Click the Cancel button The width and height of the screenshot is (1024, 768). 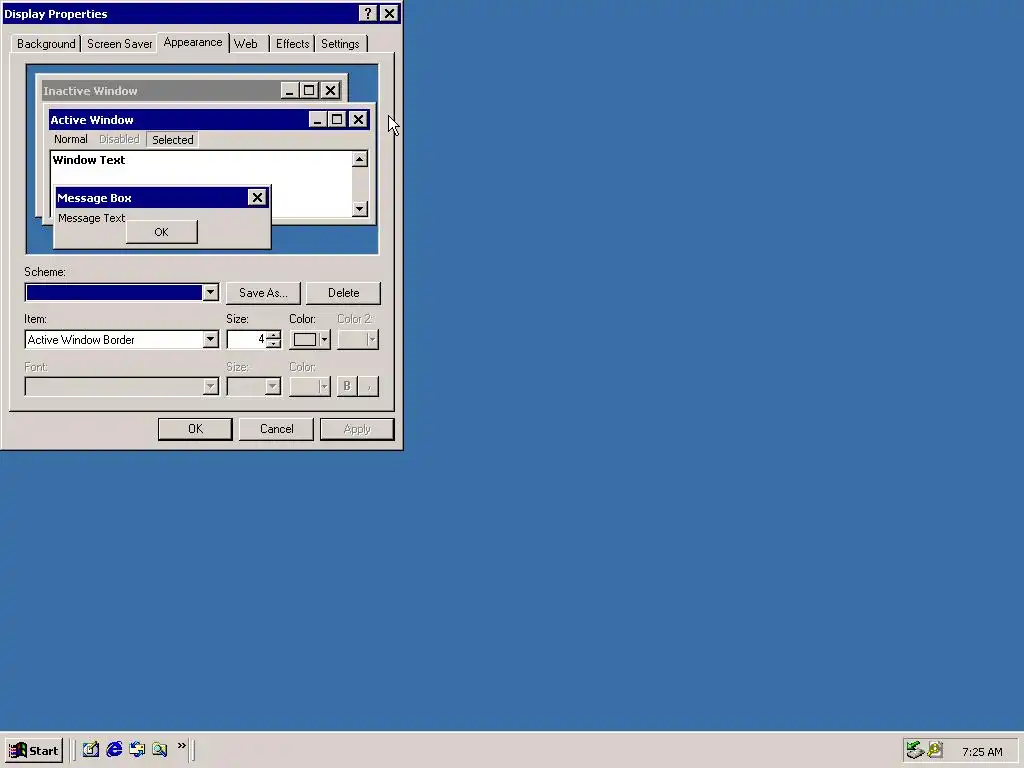point(276,429)
